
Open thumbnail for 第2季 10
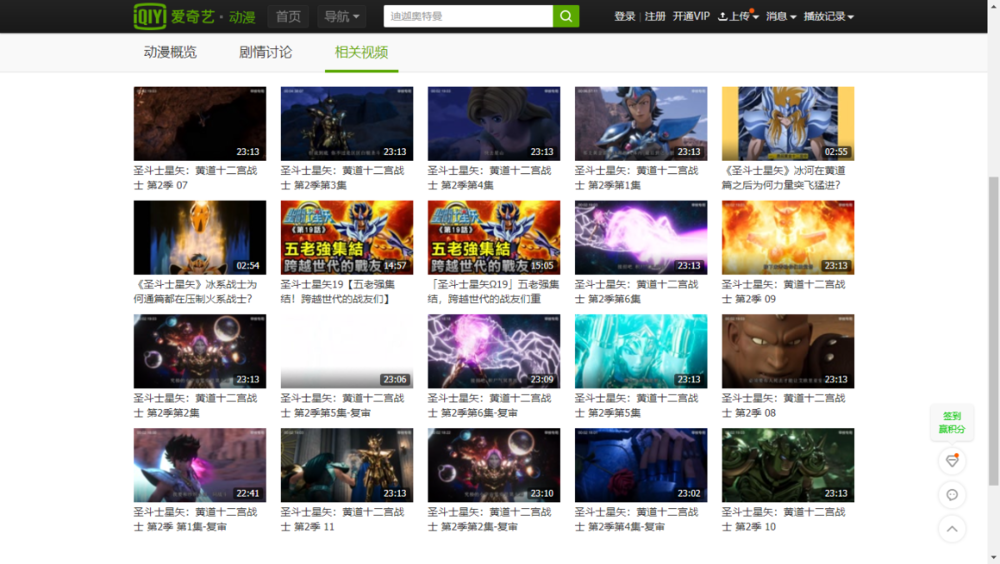(x=788, y=465)
